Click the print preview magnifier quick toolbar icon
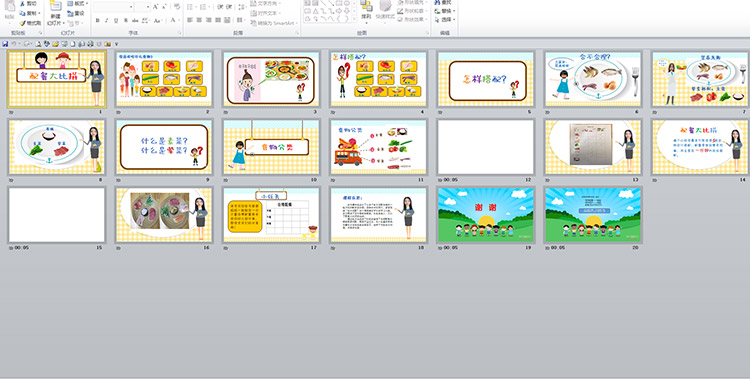The height and width of the screenshot is (379, 750). pyautogui.click(x=38, y=44)
